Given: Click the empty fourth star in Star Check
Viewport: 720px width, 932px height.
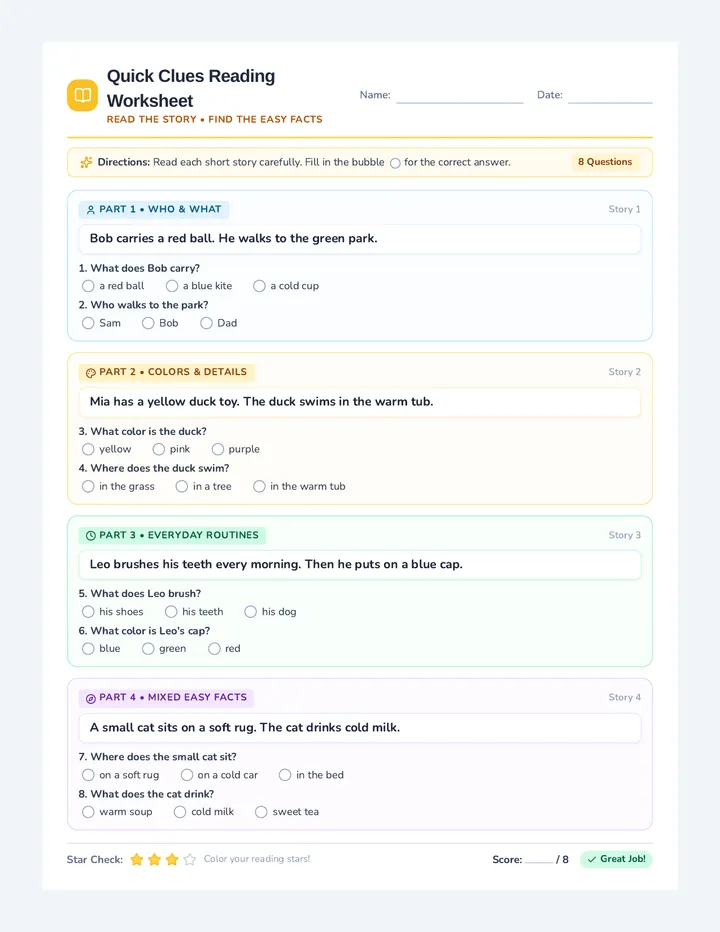Looking at the screenshot, I should (190, 859).
